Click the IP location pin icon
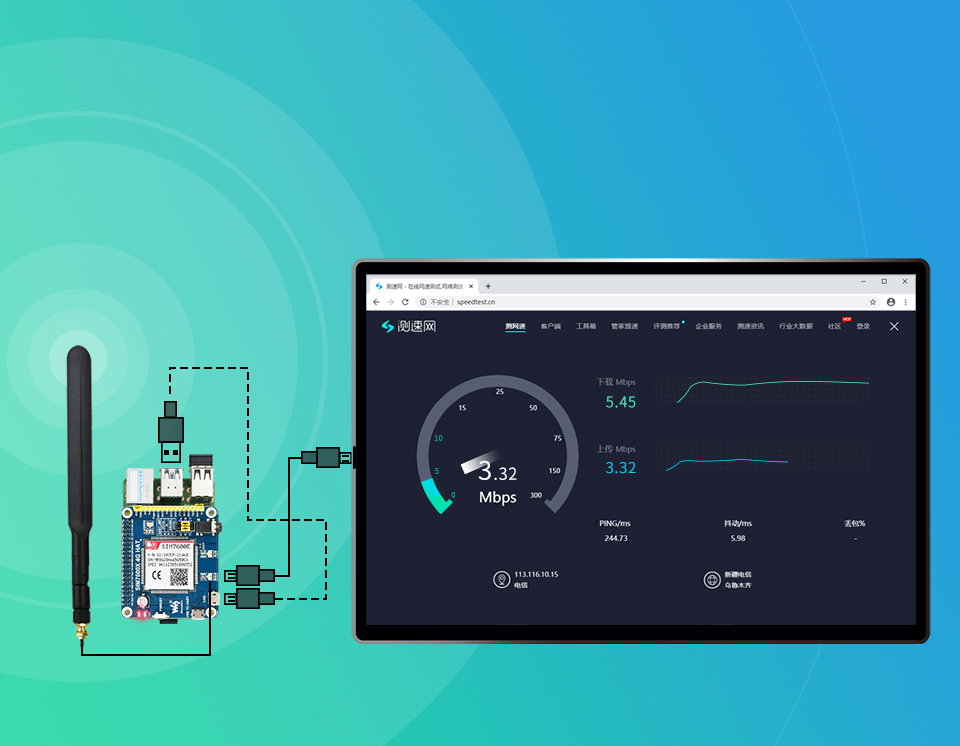Viewport: 960px width, 746px height. (501, 580)
